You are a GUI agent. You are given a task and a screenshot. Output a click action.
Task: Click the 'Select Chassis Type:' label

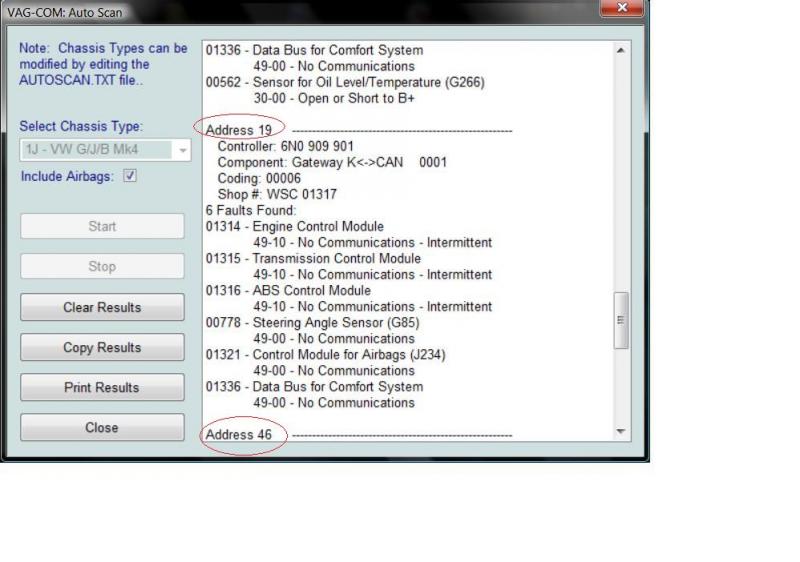(x=81, y=126)
